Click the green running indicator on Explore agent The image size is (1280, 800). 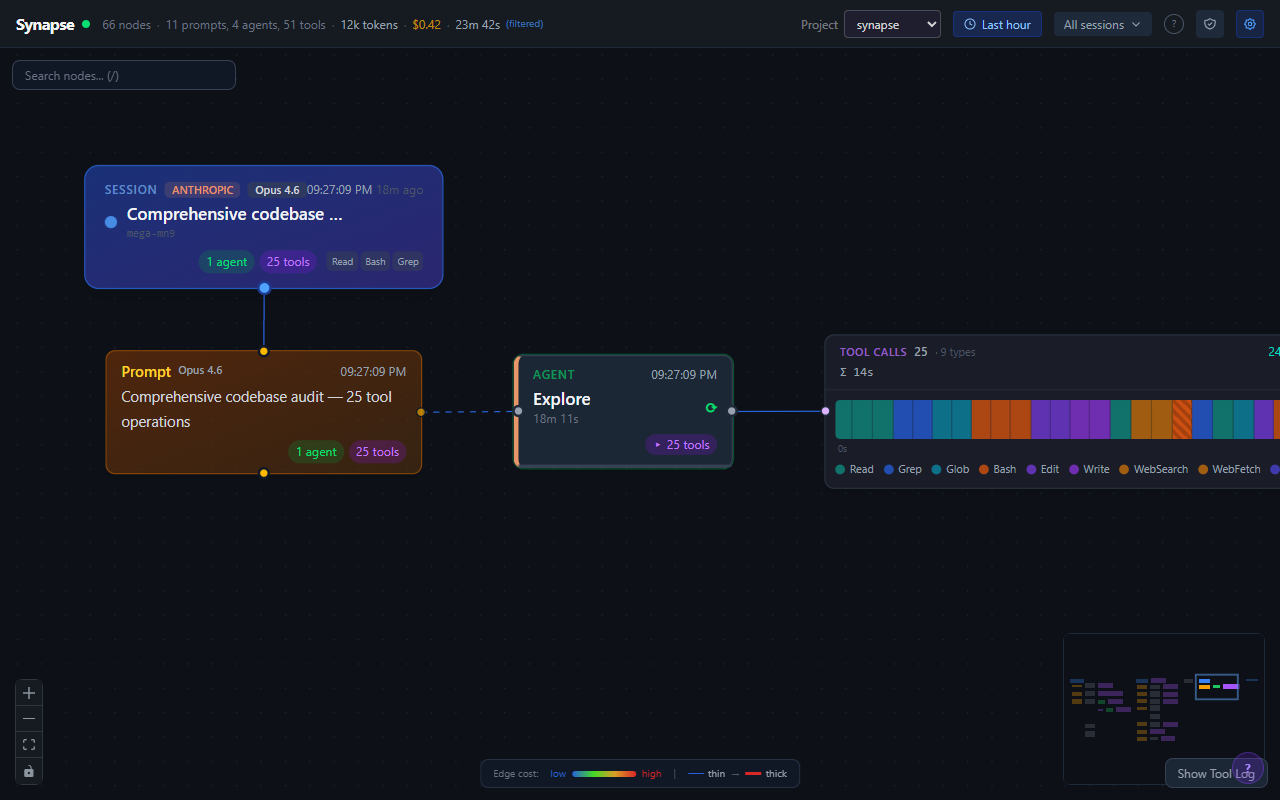[x=711, y=408]
